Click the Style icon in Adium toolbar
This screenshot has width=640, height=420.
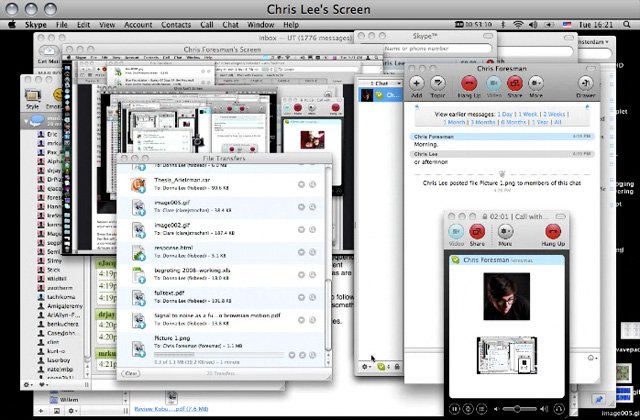pos(33,96)
